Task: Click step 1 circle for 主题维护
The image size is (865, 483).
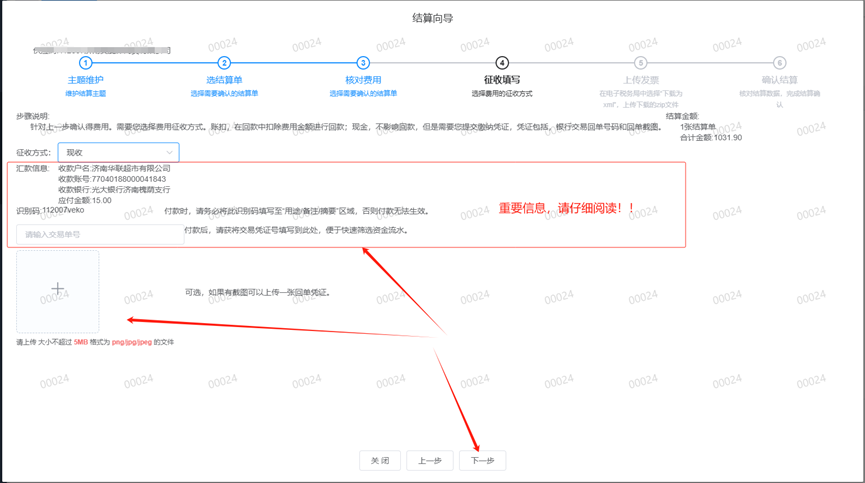Action: click(x=86, y=63)
